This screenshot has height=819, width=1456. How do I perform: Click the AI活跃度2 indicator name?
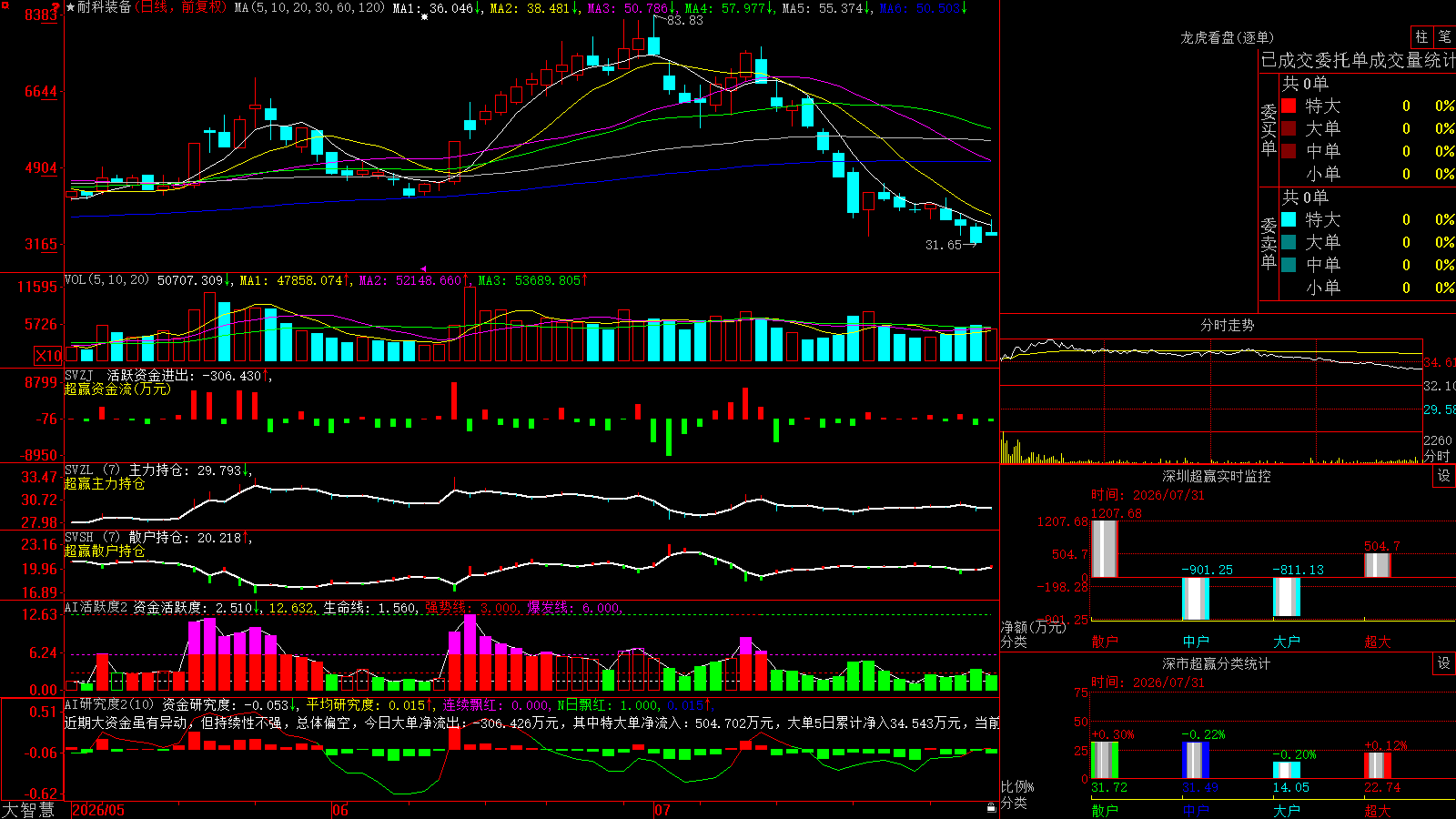96,608
